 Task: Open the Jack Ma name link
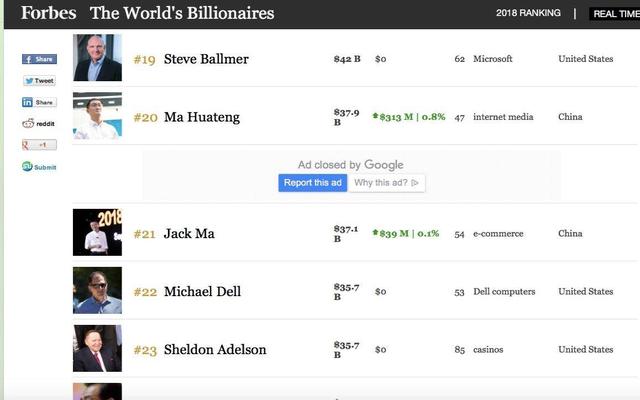(x=189, y=233)
